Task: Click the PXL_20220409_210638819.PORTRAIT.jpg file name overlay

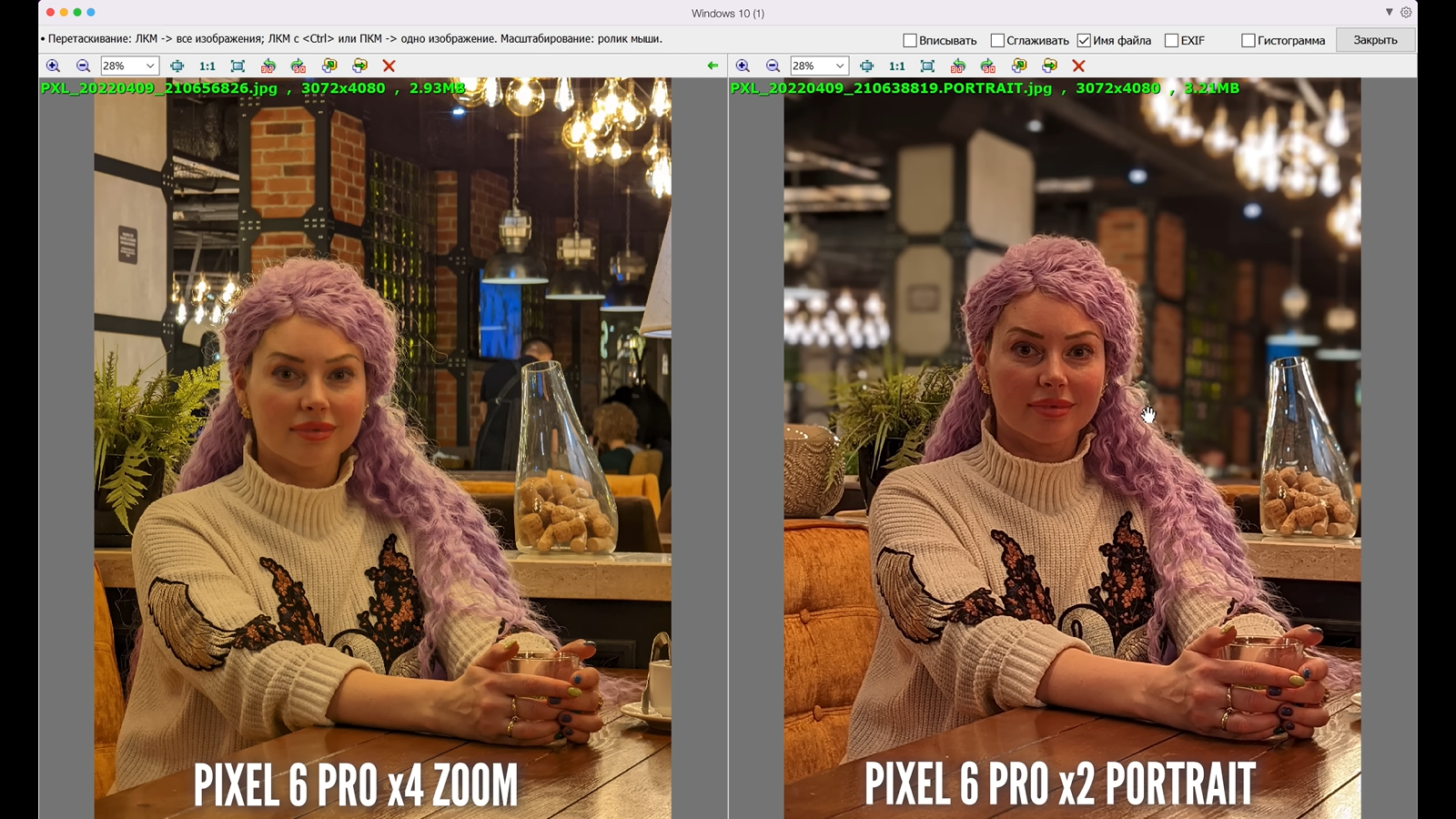Action: [x=891, y=88]
